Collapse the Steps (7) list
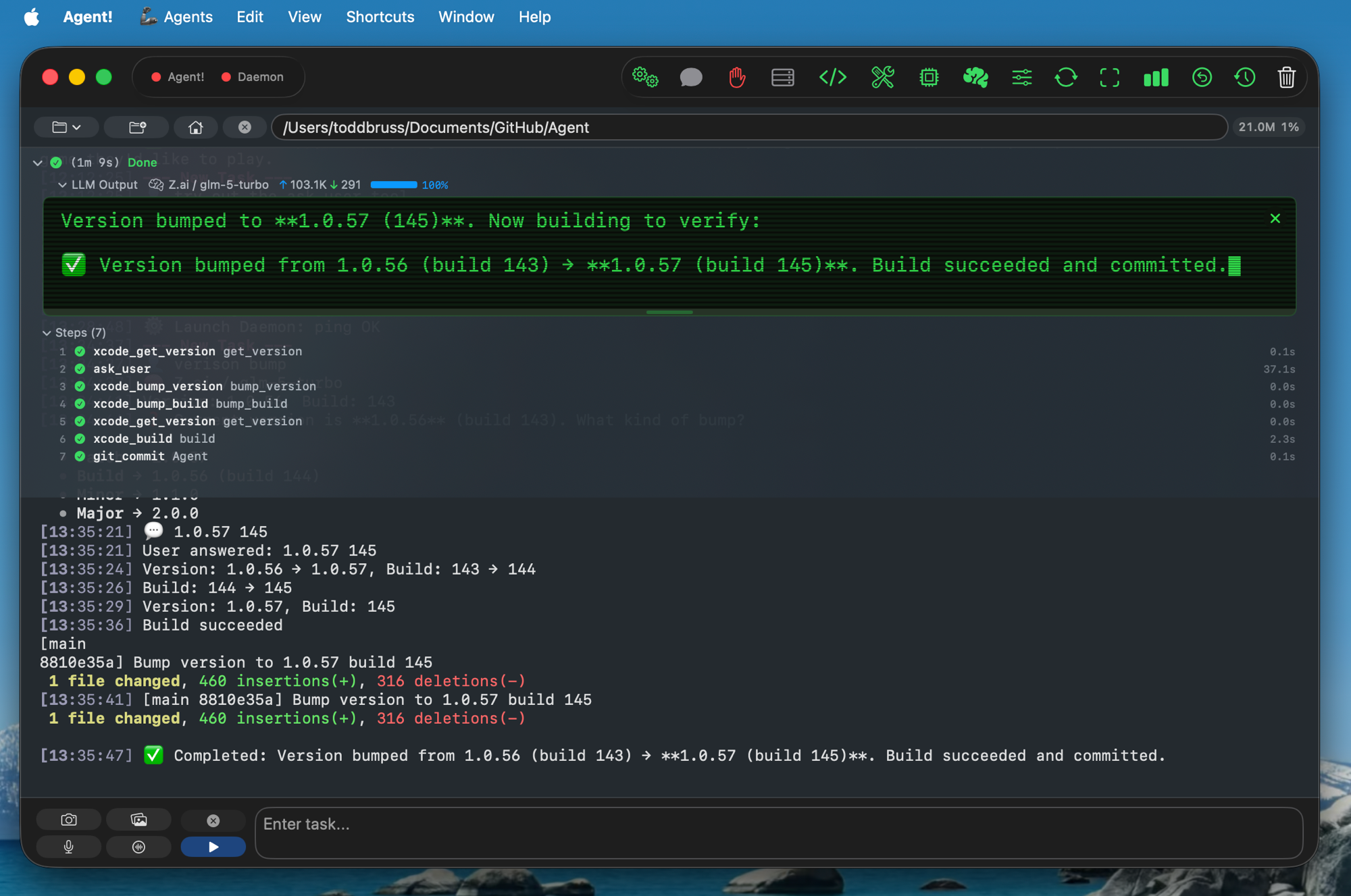The width and height of the screenshot is (1351, 896). pos(47,333)
